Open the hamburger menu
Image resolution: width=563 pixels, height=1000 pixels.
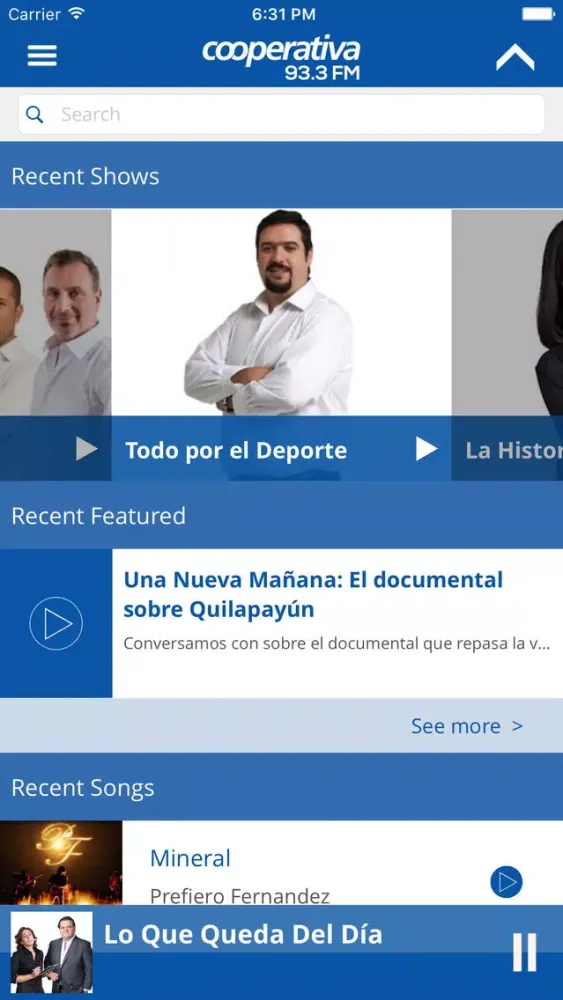tap(42, 55)
